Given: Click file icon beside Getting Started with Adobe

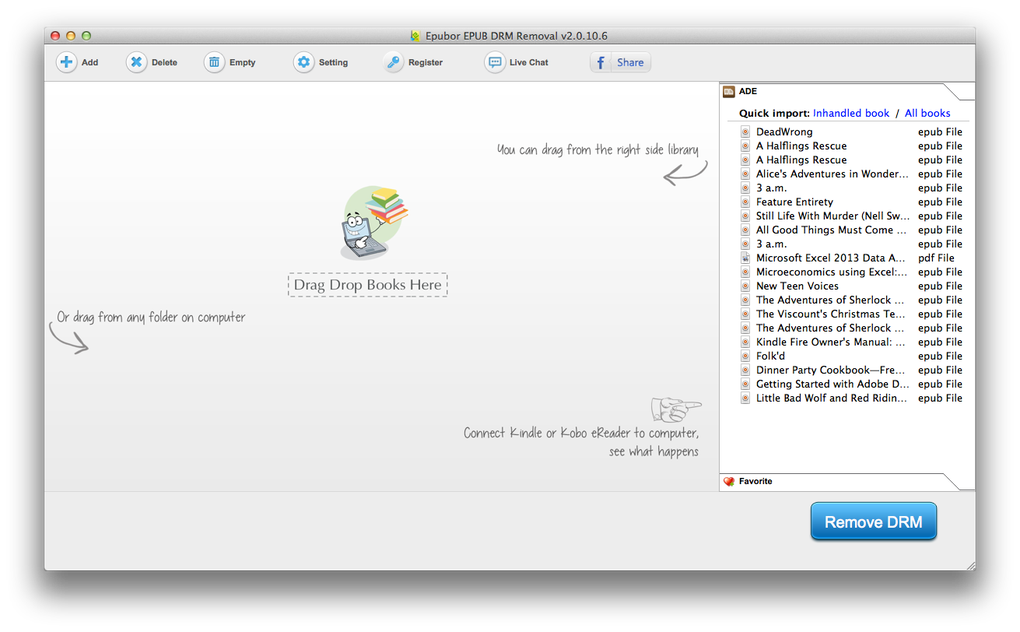Looking at the screenshot, I should point(745,384).
